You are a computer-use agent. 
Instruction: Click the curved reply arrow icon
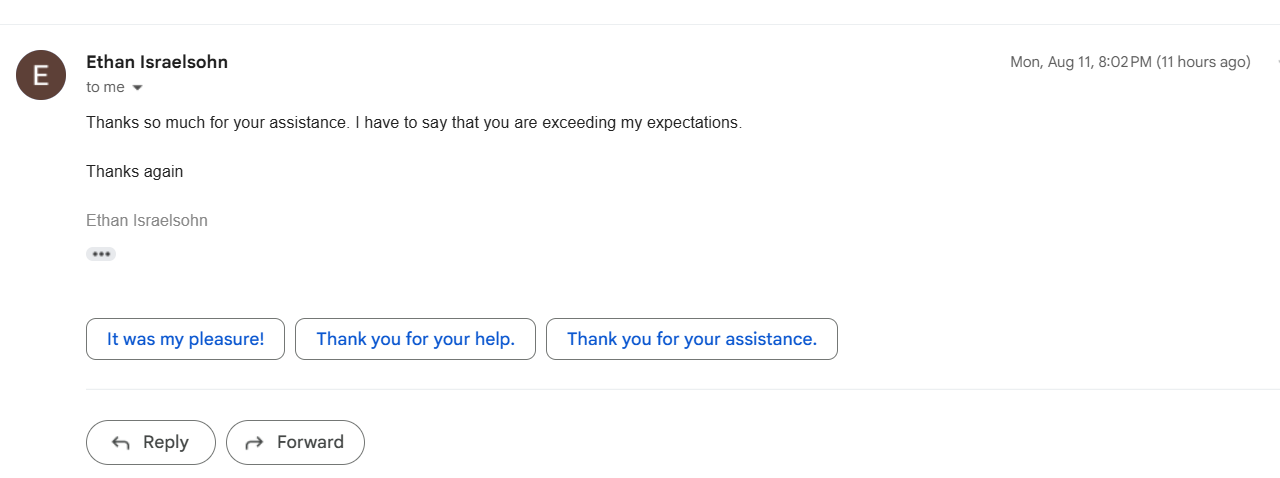coord(121,443)
